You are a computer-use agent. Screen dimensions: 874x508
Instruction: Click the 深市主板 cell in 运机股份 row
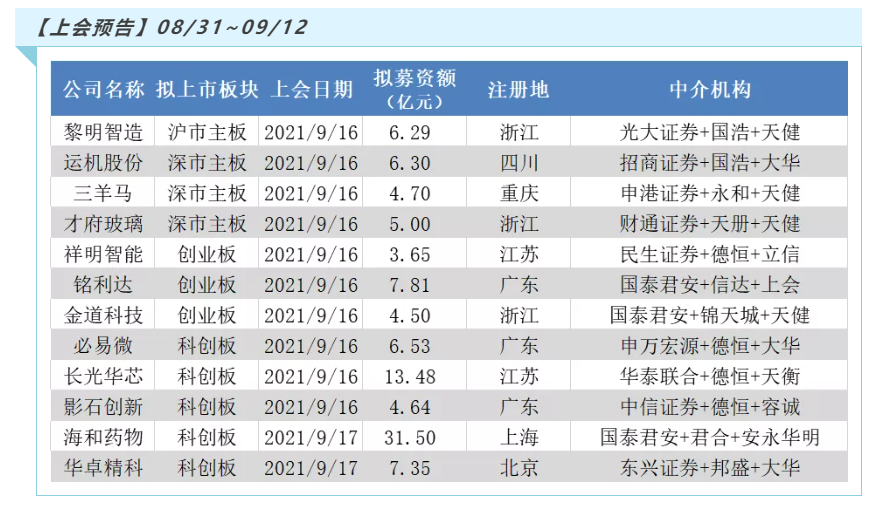point(207,163)
